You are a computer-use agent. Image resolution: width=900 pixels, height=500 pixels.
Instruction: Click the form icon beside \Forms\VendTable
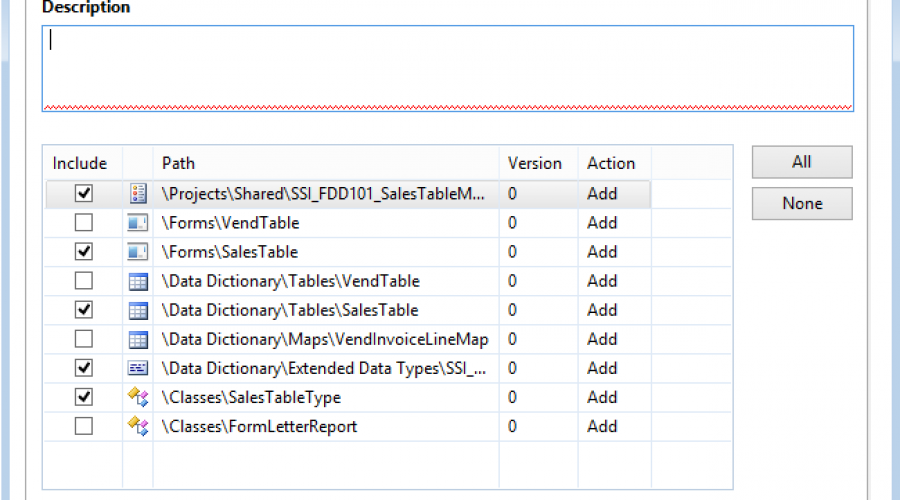point(138,223)
